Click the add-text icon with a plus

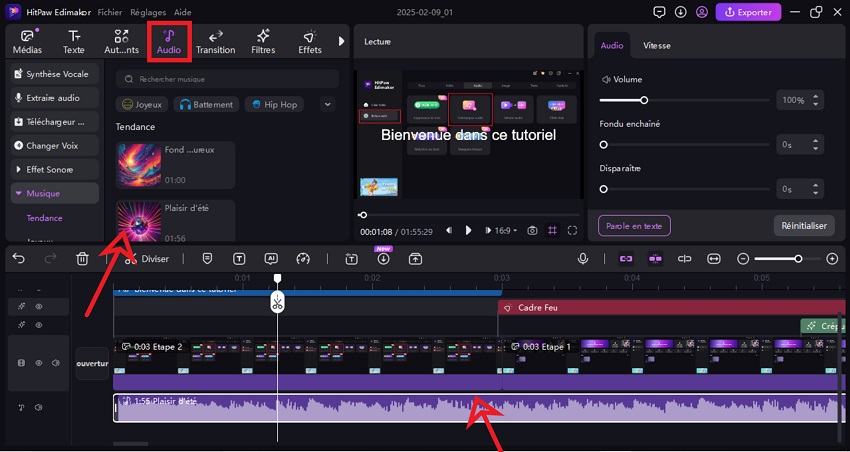(x=351, y=259)
